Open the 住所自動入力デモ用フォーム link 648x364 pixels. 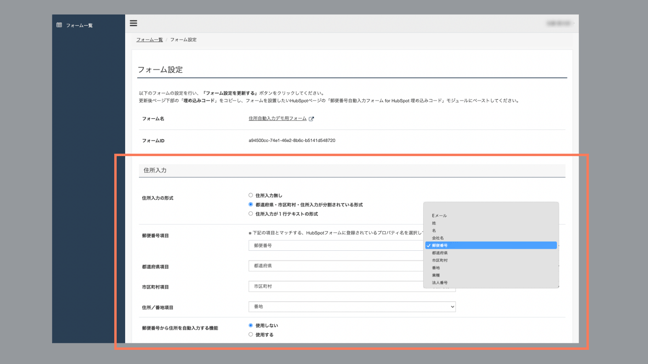tap(278, 119)
